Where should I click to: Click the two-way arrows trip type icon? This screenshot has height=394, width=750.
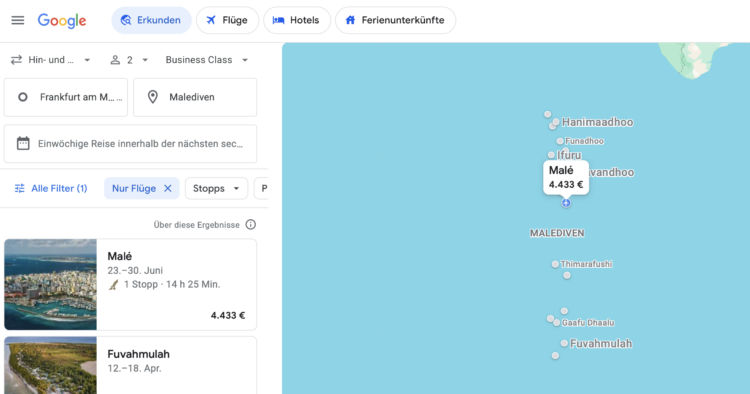(16, 60)
